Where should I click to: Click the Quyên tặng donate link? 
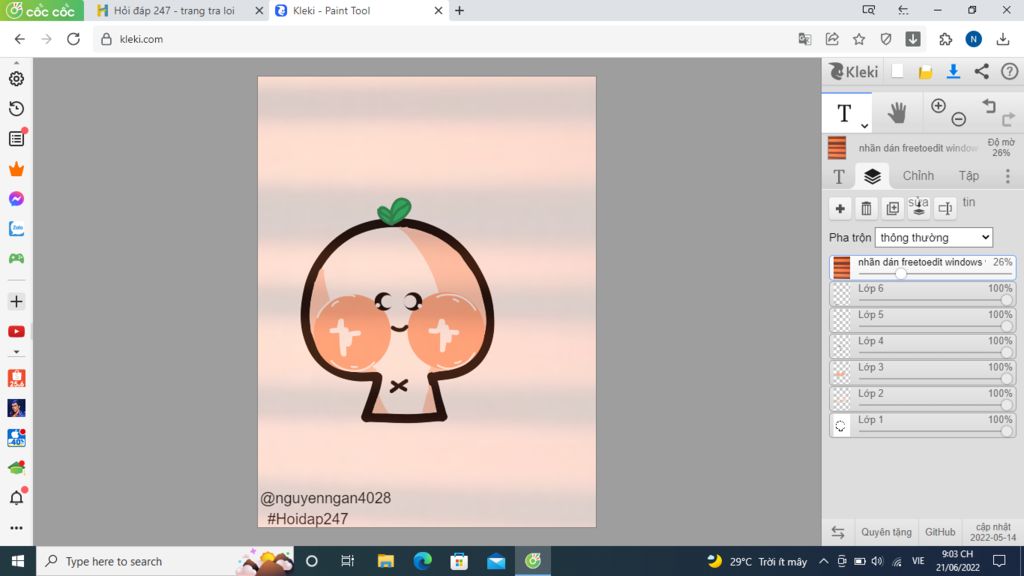[886, 532]
